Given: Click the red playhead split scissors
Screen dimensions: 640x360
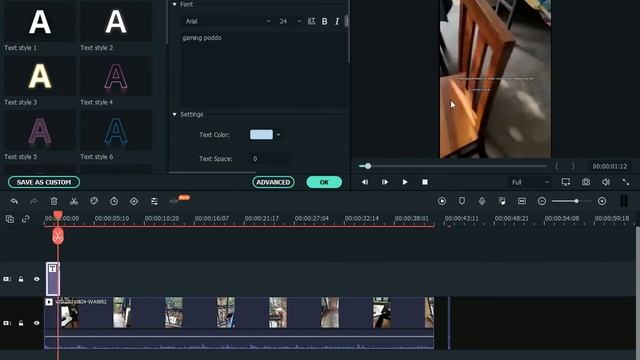Looking at the screenshot, I should tap(58, 236).
